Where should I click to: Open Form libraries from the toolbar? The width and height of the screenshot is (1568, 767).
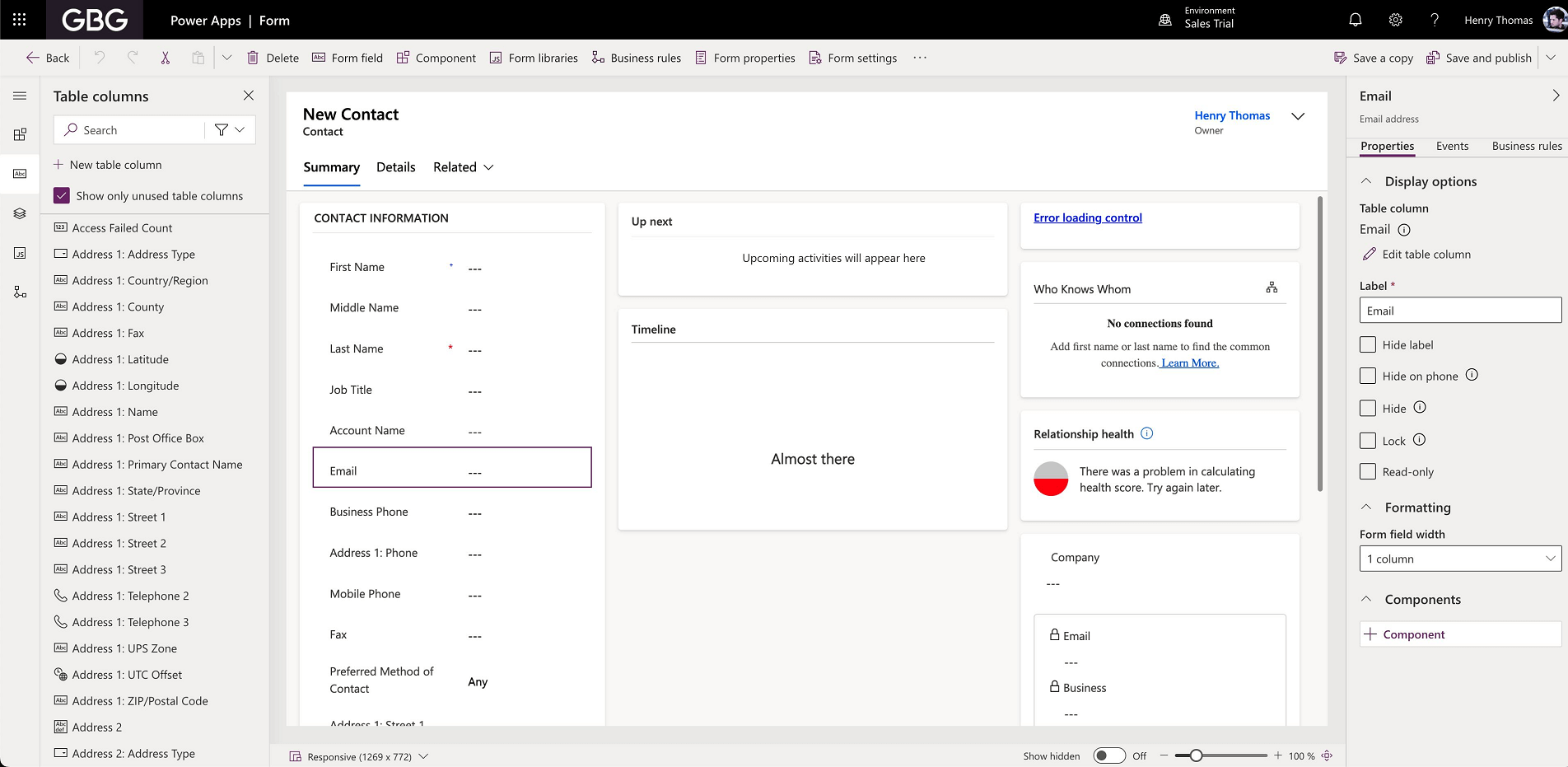click(534, 58)
